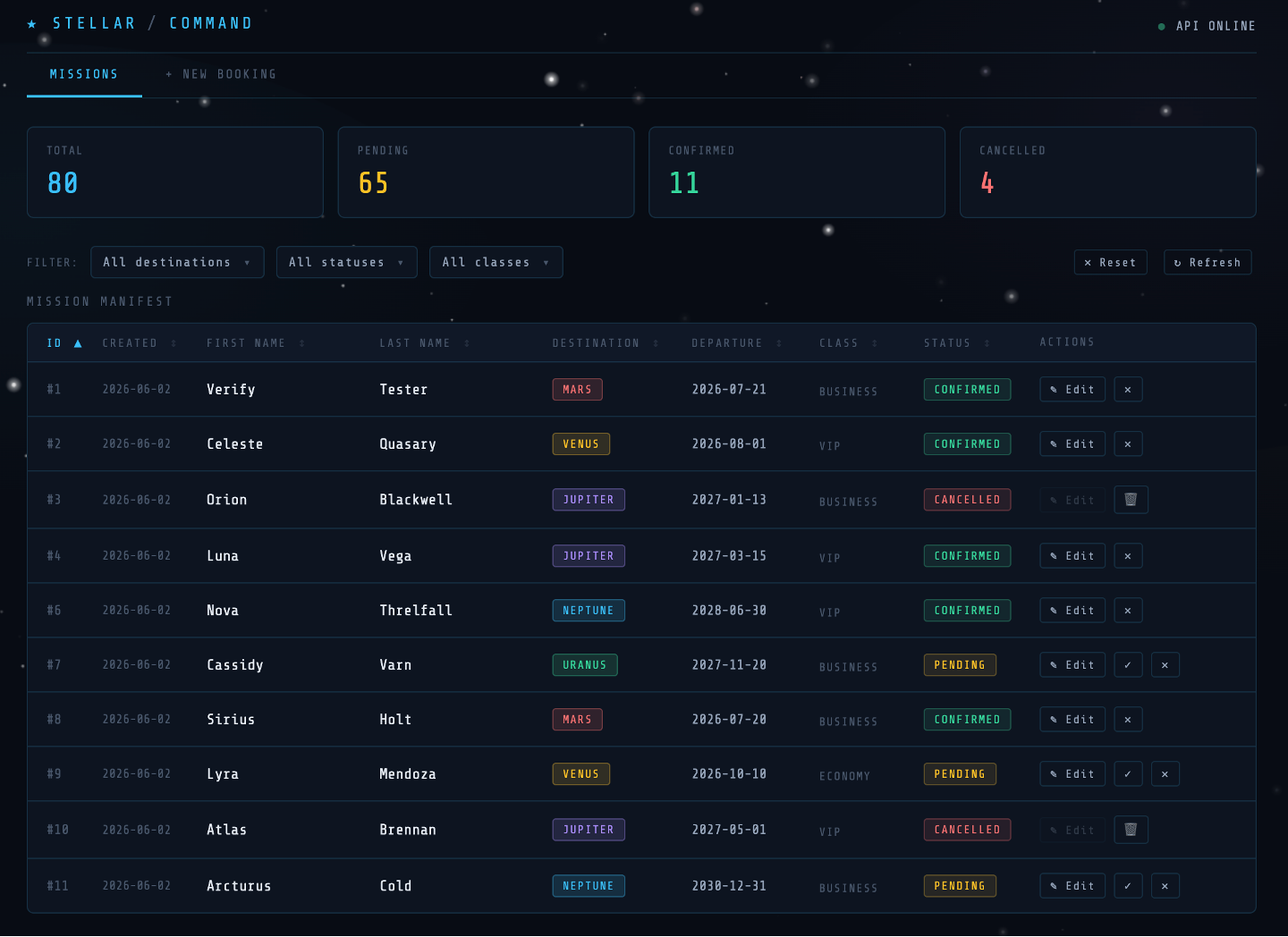This screenshot has height=937, width=1288.
Task: Cancel mission #2 Celeste Quasary
Action: (1128, 444)
